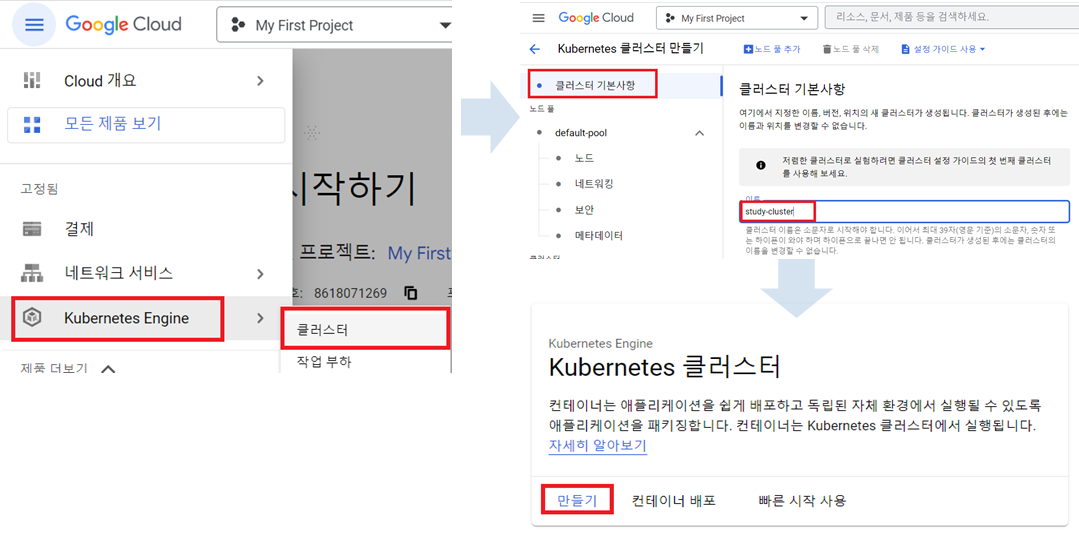Select the default-pool node pool entry
This screenshot has width=1079, height=536.
(x=581, y=133)
